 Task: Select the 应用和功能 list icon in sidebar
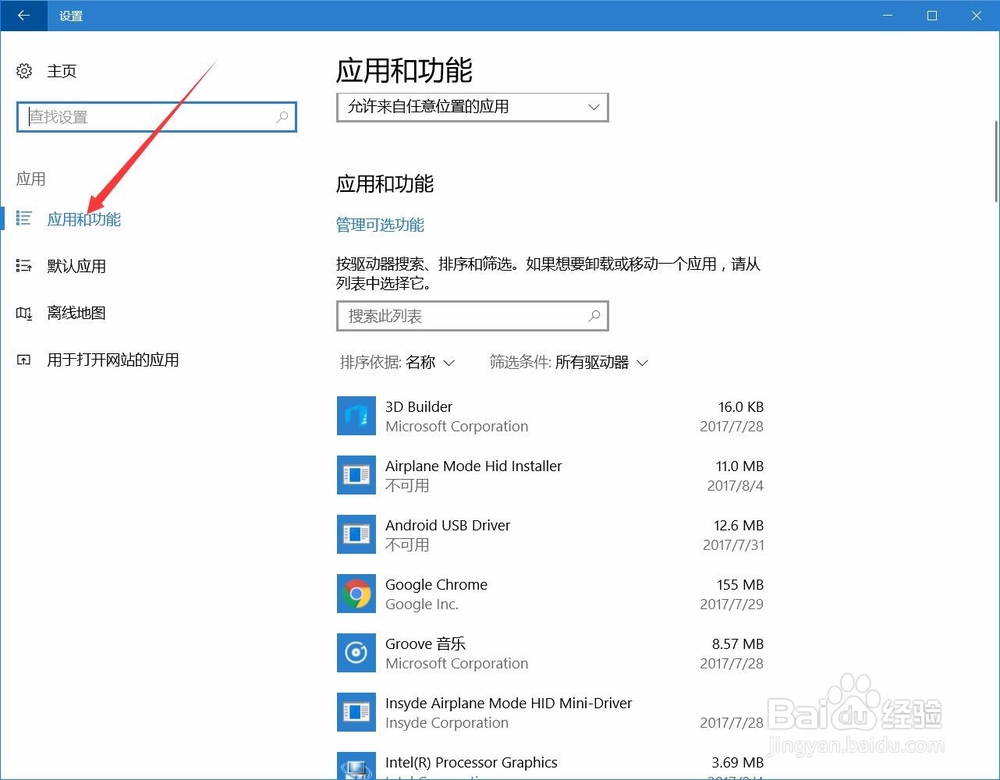point(24,219)
